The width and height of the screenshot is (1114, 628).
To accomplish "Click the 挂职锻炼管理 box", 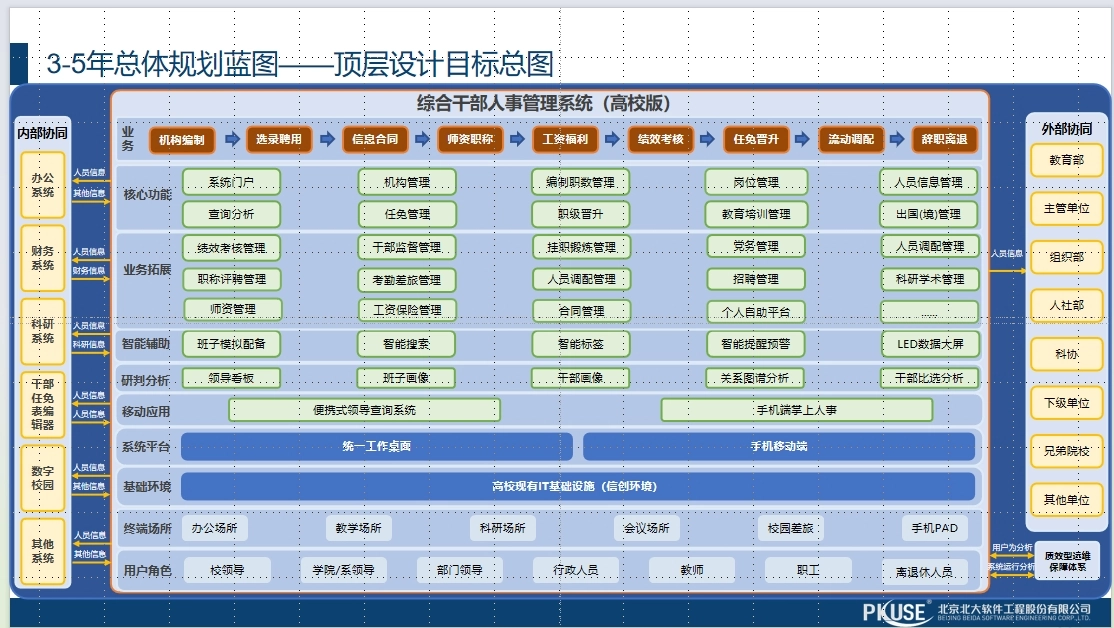I will click(x=581, y=247).
